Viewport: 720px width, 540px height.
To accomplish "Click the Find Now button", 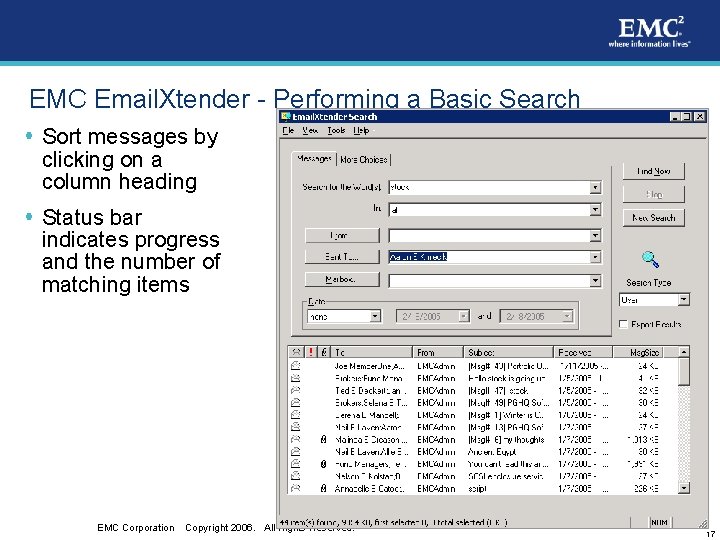I will click(653, 171).
